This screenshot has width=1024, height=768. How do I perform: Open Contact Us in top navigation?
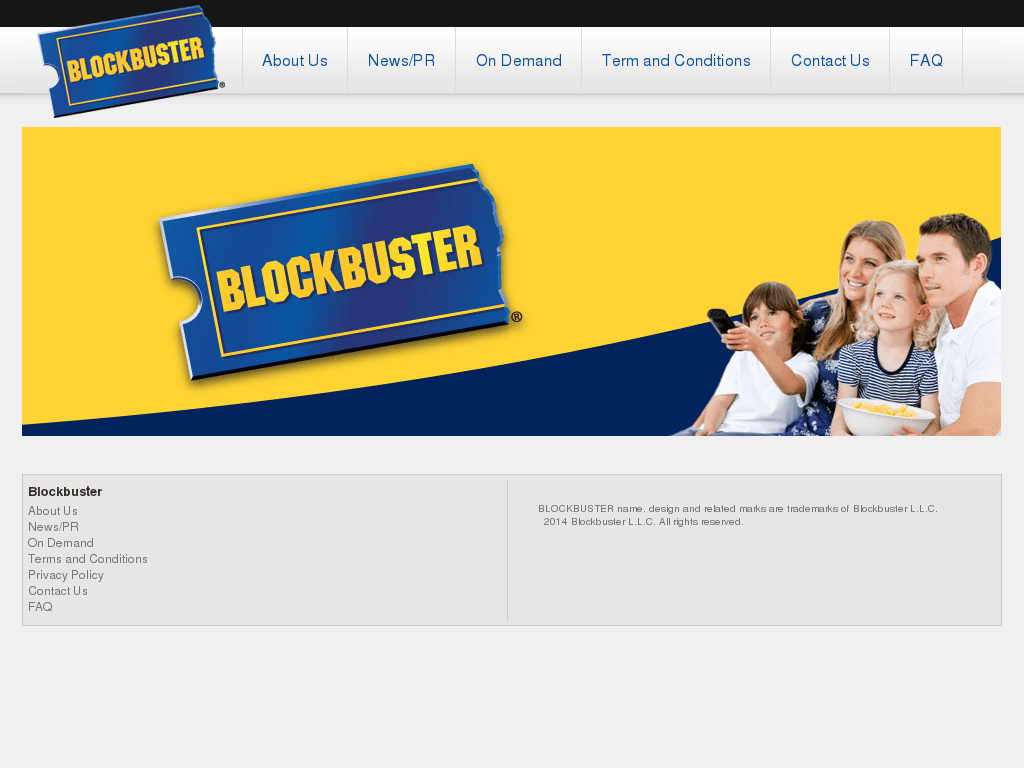click(x=830, y=61)
